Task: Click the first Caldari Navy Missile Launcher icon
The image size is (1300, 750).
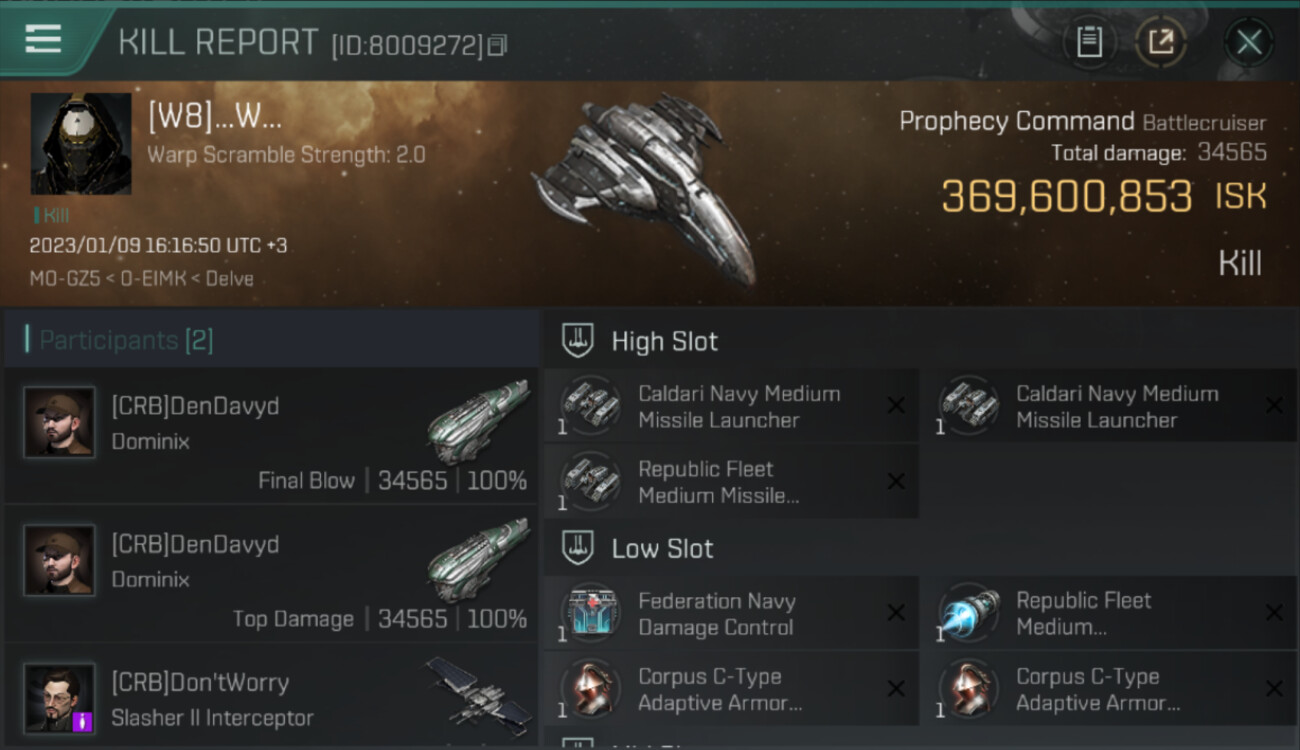Action: click(x=590, y=406)
